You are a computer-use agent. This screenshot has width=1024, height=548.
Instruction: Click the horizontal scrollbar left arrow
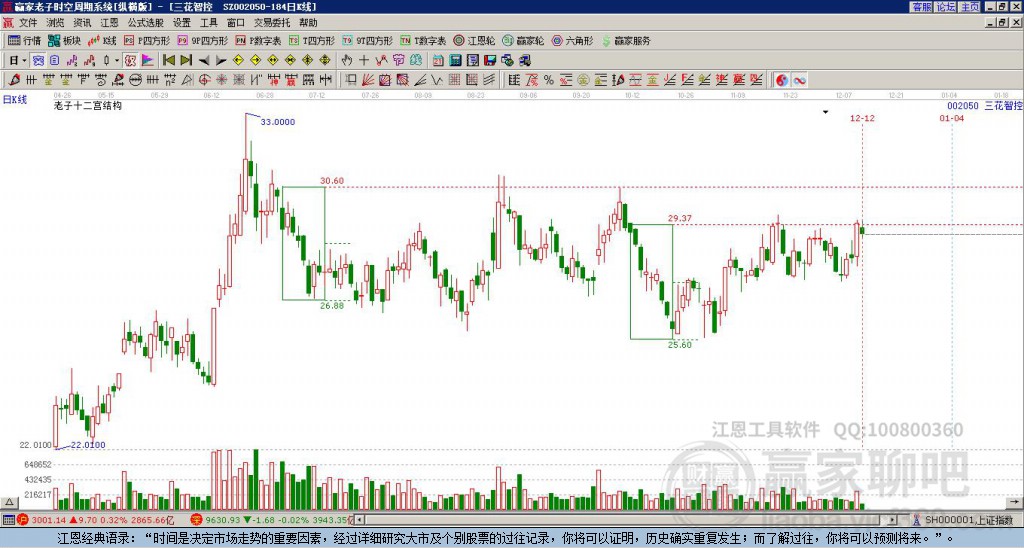tap(359, 520)
